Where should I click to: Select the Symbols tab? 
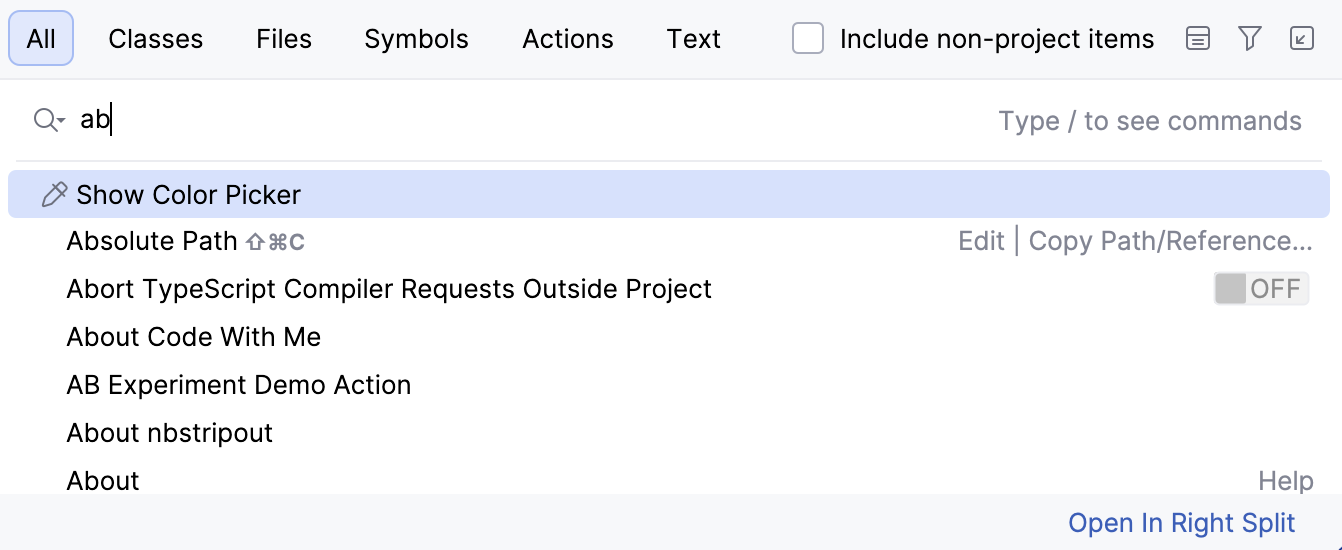416,39
